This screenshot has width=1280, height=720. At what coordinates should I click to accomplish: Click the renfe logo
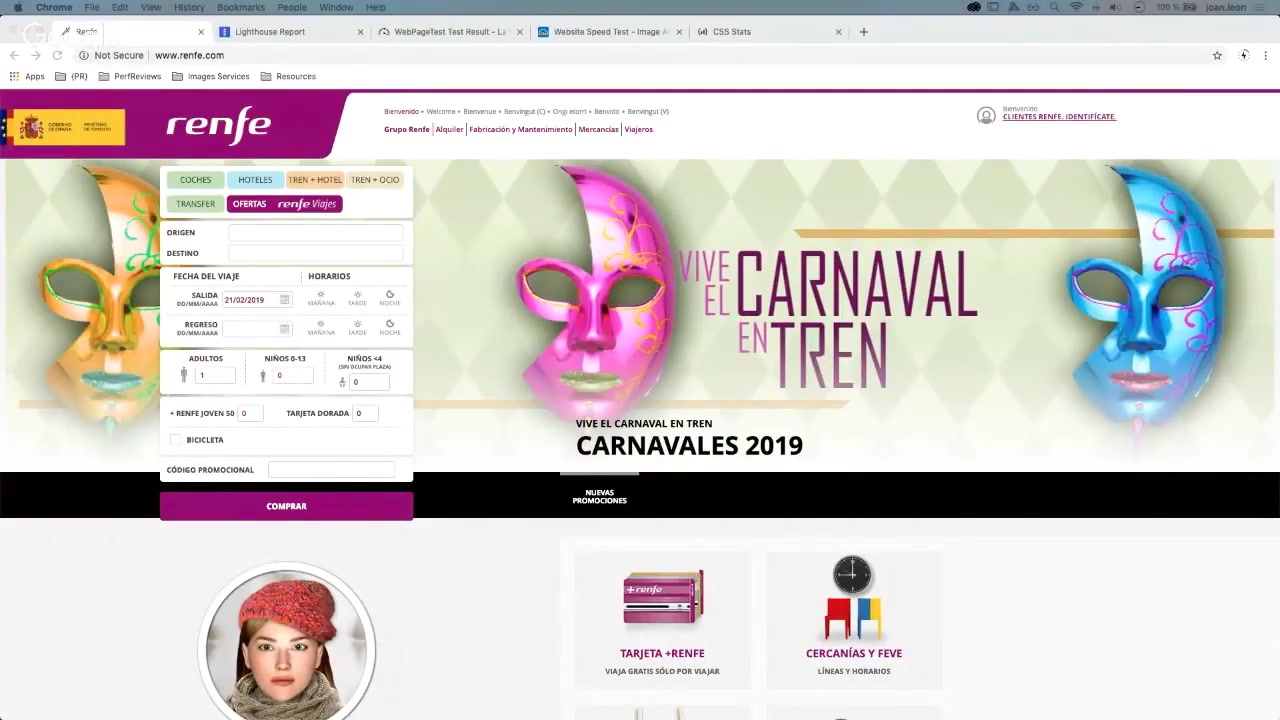point(218,125)
